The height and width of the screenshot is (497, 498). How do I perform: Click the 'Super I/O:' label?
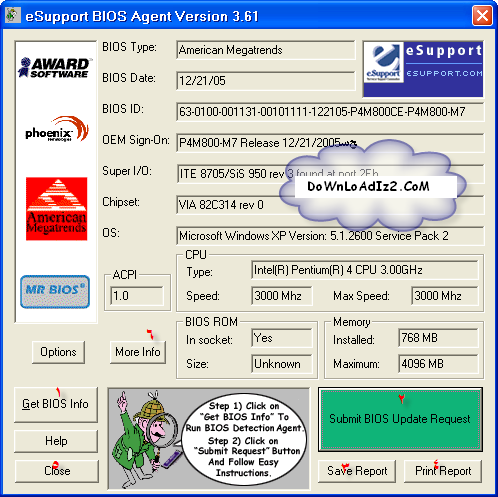(127, 171)
